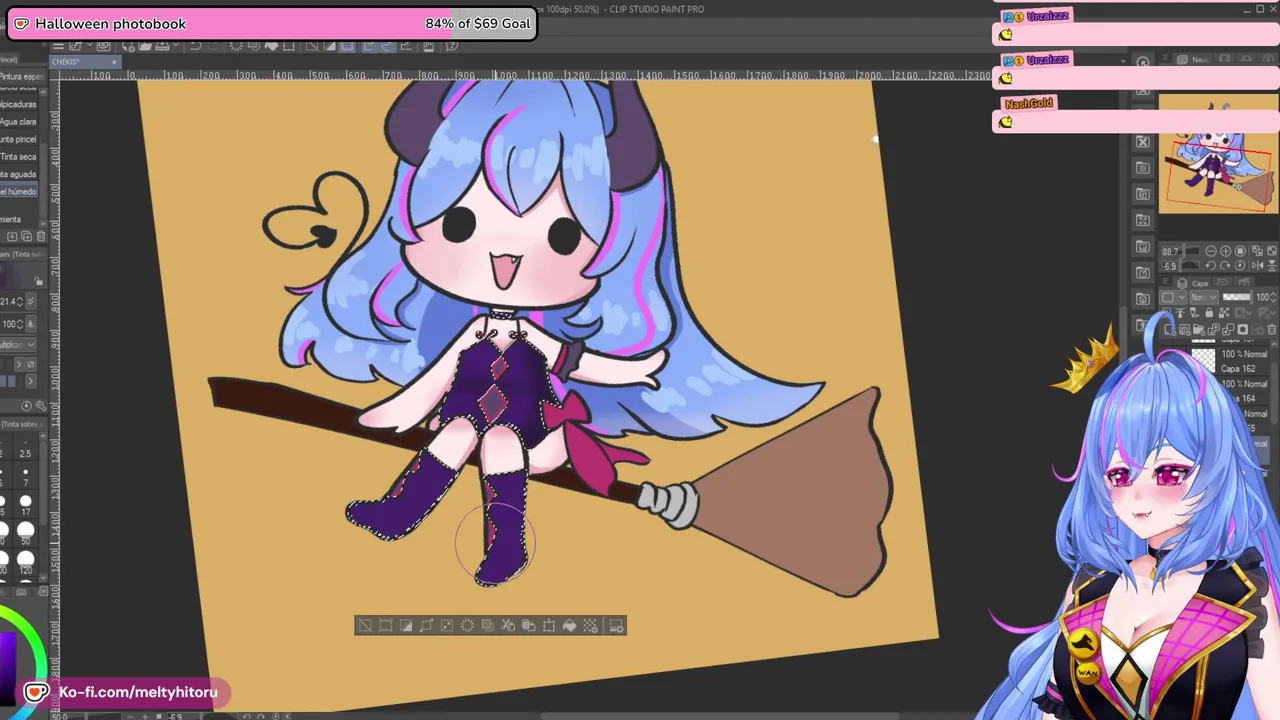Adjust layer opacity slider

tap(1237, 297)
